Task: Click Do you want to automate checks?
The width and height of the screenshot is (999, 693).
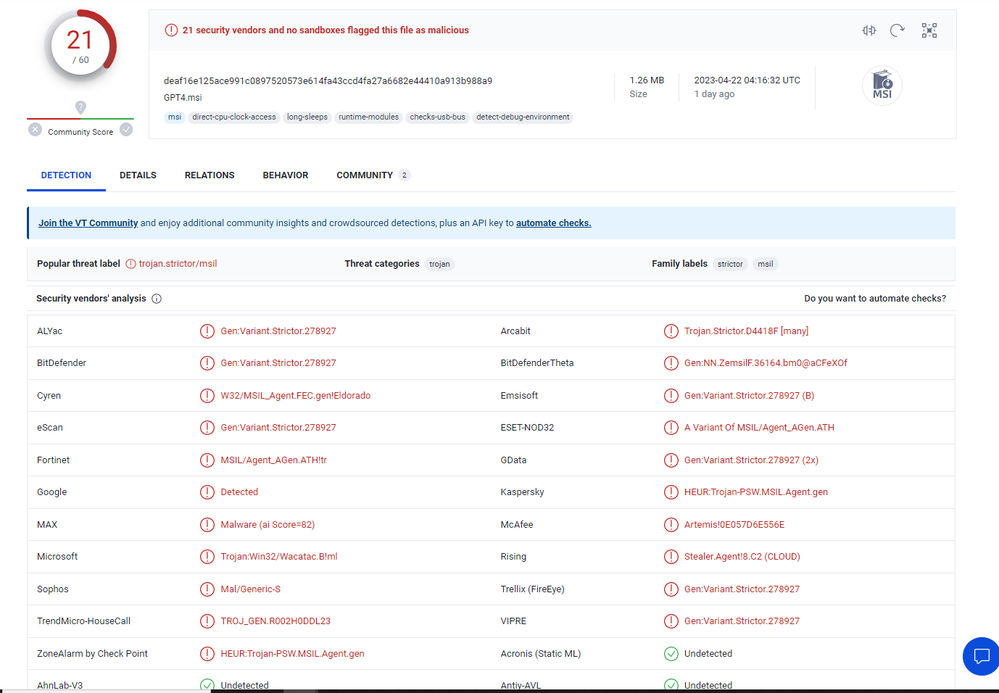Action: click(875, 299)
